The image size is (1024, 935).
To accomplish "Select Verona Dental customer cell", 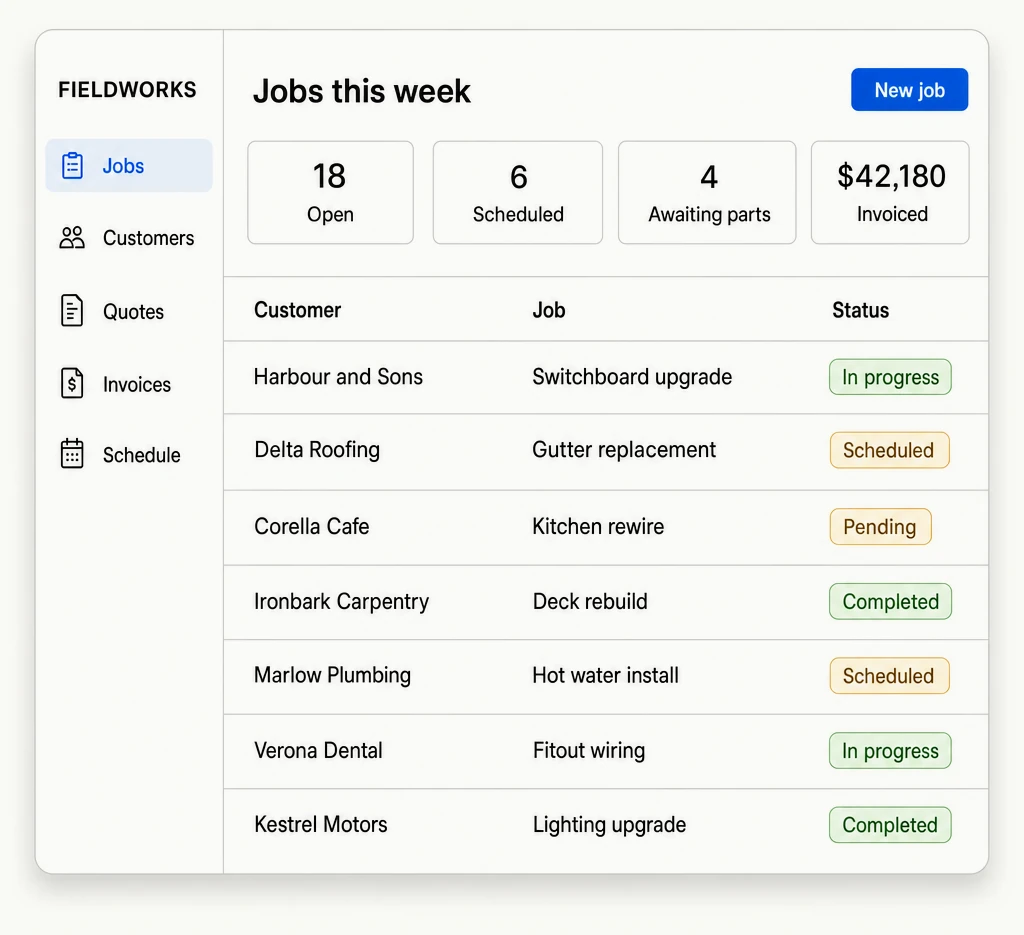I will point(318,751).
